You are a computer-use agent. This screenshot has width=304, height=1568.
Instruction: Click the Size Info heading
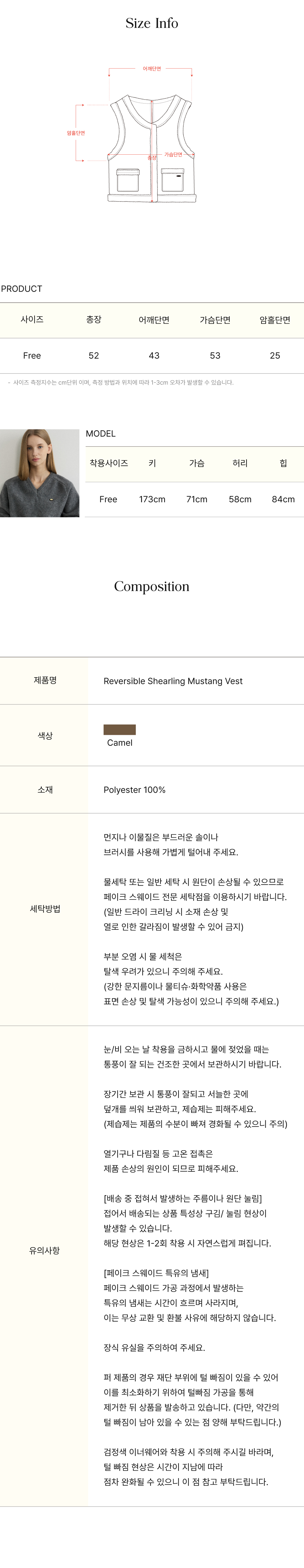[x=152, y=23]
